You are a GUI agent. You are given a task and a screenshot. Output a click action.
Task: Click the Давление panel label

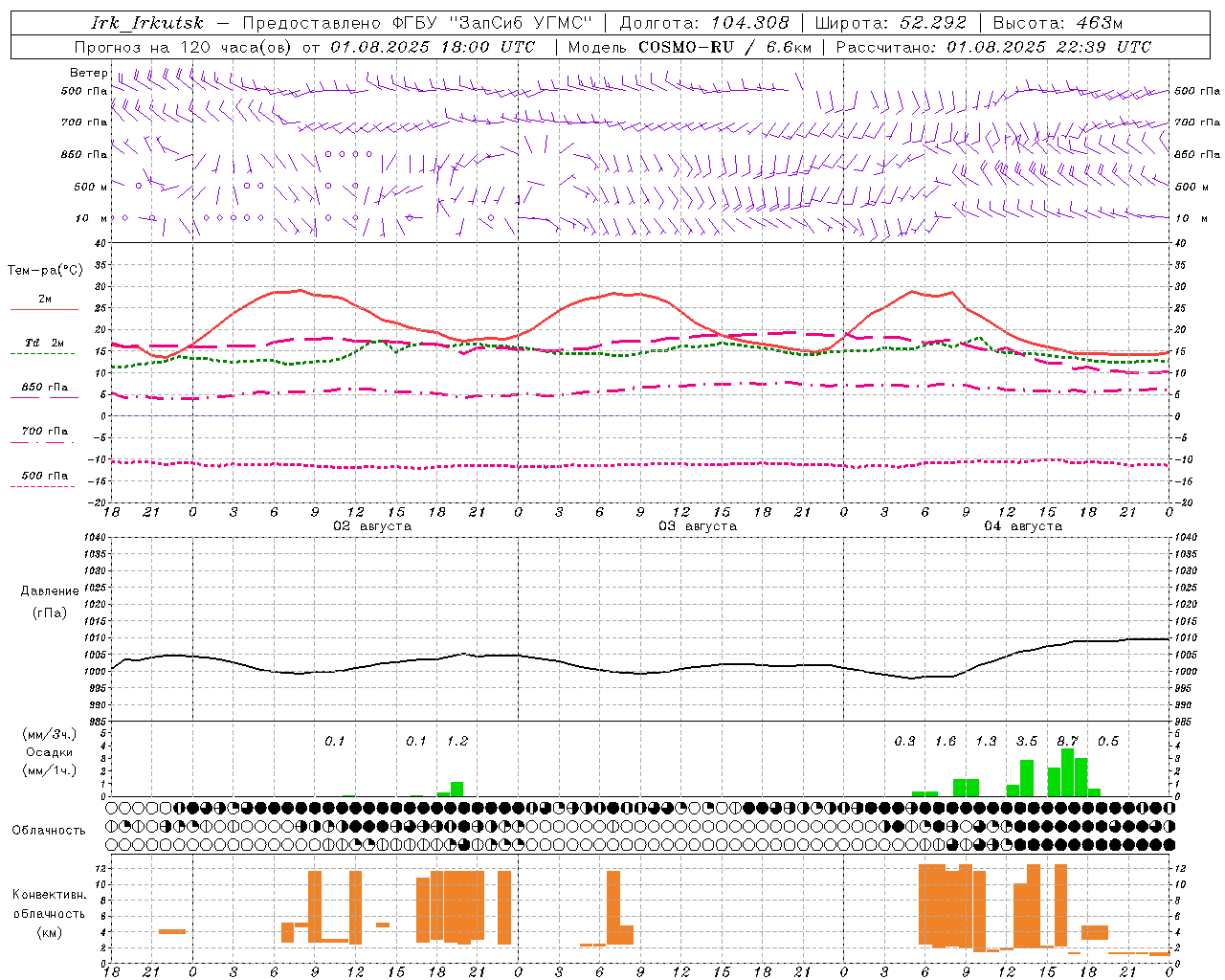click(50, 591)
